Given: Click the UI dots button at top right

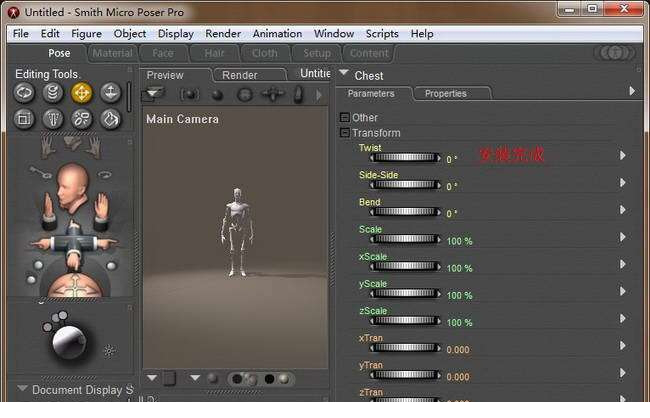Looking at the screenshot, I should 616,53.
